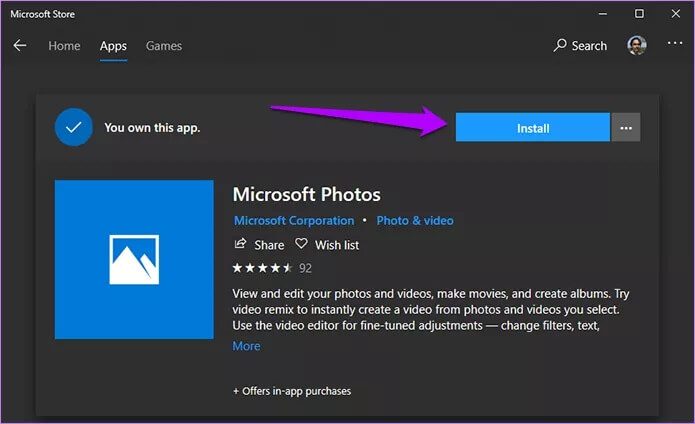This screenshot has height=424, width=695.
Task: Click the 'Offers in-app purchases' text
Action: pos(292,391)
